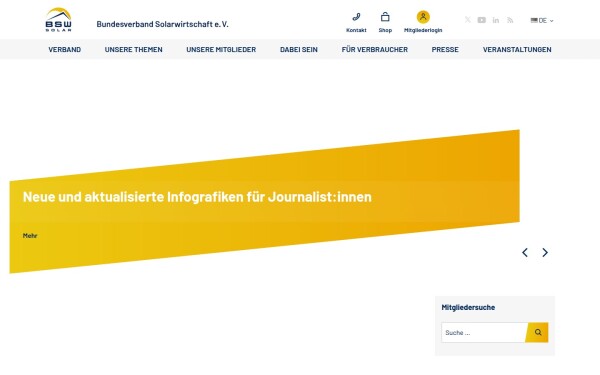Focus the Mitgliedersuche search field

coord(484,332)
